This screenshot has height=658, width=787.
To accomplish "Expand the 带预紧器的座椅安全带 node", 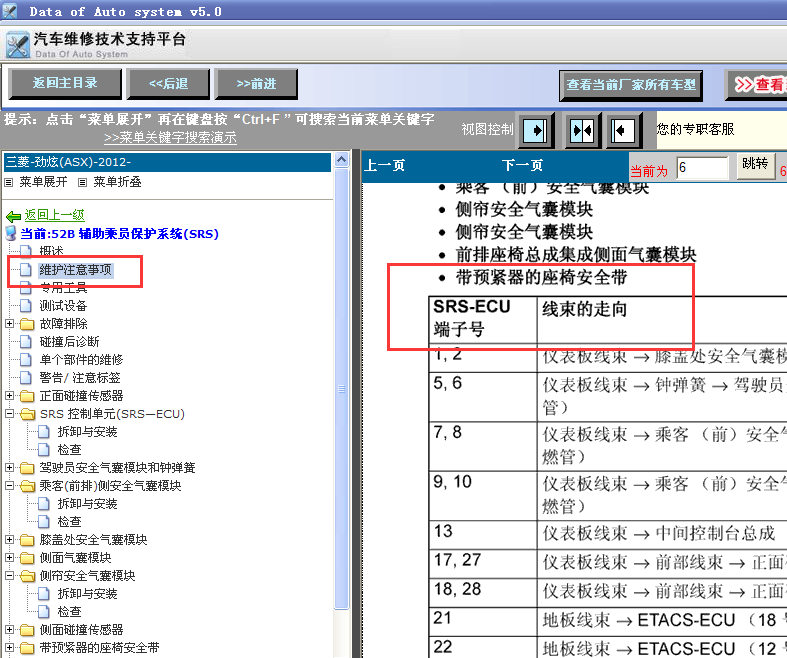I will pyautogui.click(x=9, y=647).
